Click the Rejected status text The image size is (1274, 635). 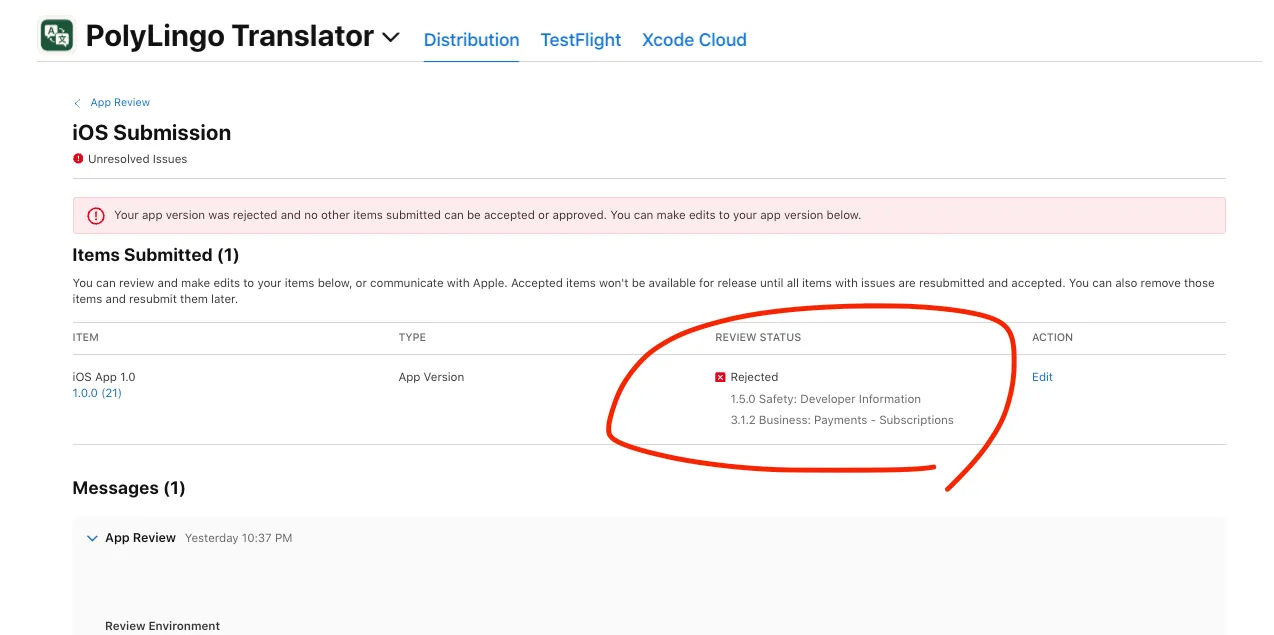click(x=754, y=377)
